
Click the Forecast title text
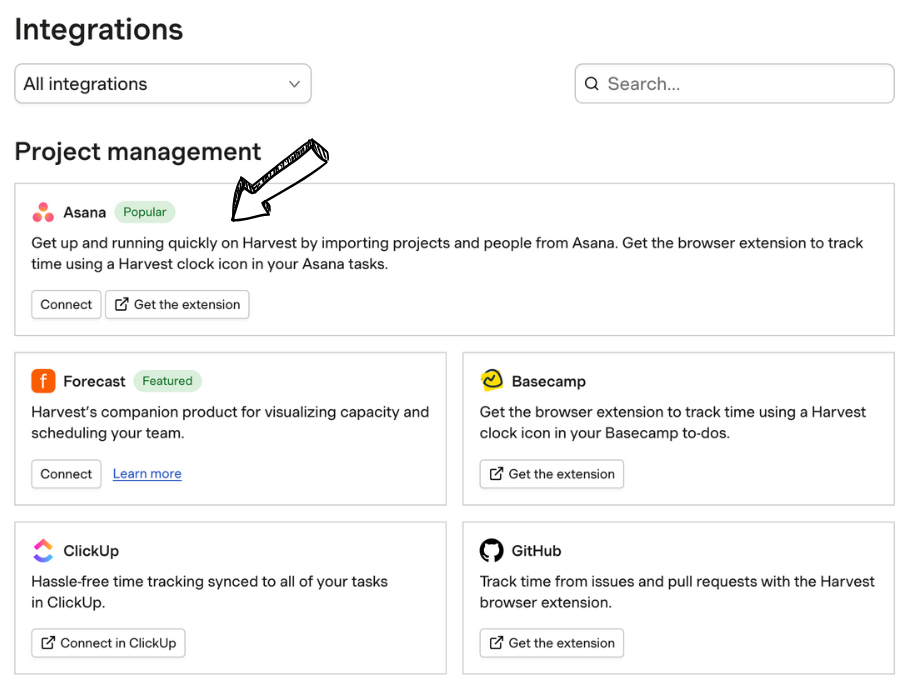94,381
